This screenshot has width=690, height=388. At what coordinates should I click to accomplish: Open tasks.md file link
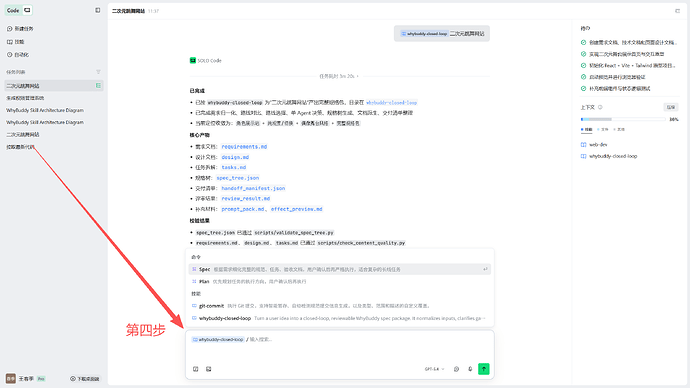tap(234, 167)
